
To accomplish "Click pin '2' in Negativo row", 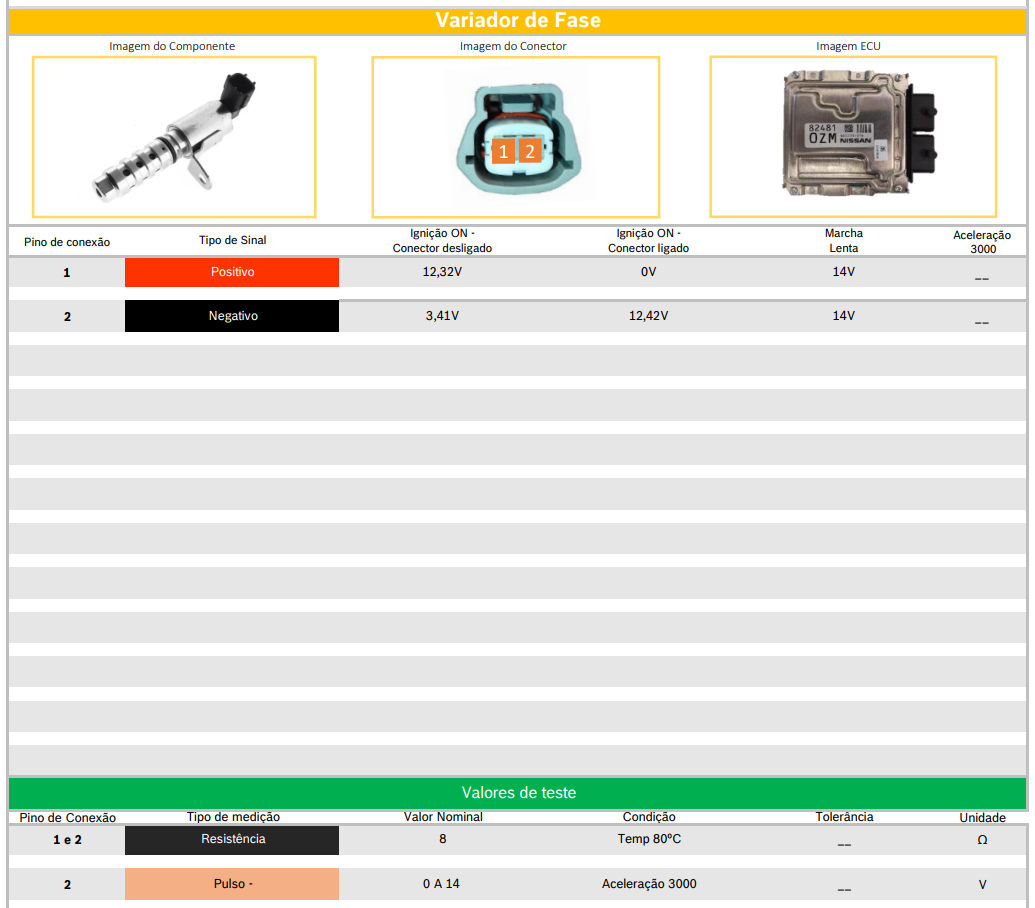I will click(x=67, y=317).
